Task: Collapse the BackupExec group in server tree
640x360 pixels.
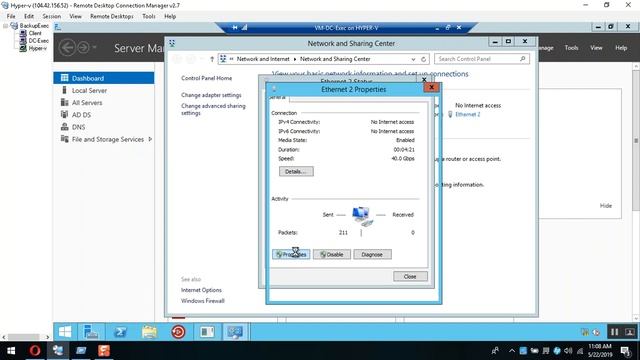Action: tap(5, 26)
